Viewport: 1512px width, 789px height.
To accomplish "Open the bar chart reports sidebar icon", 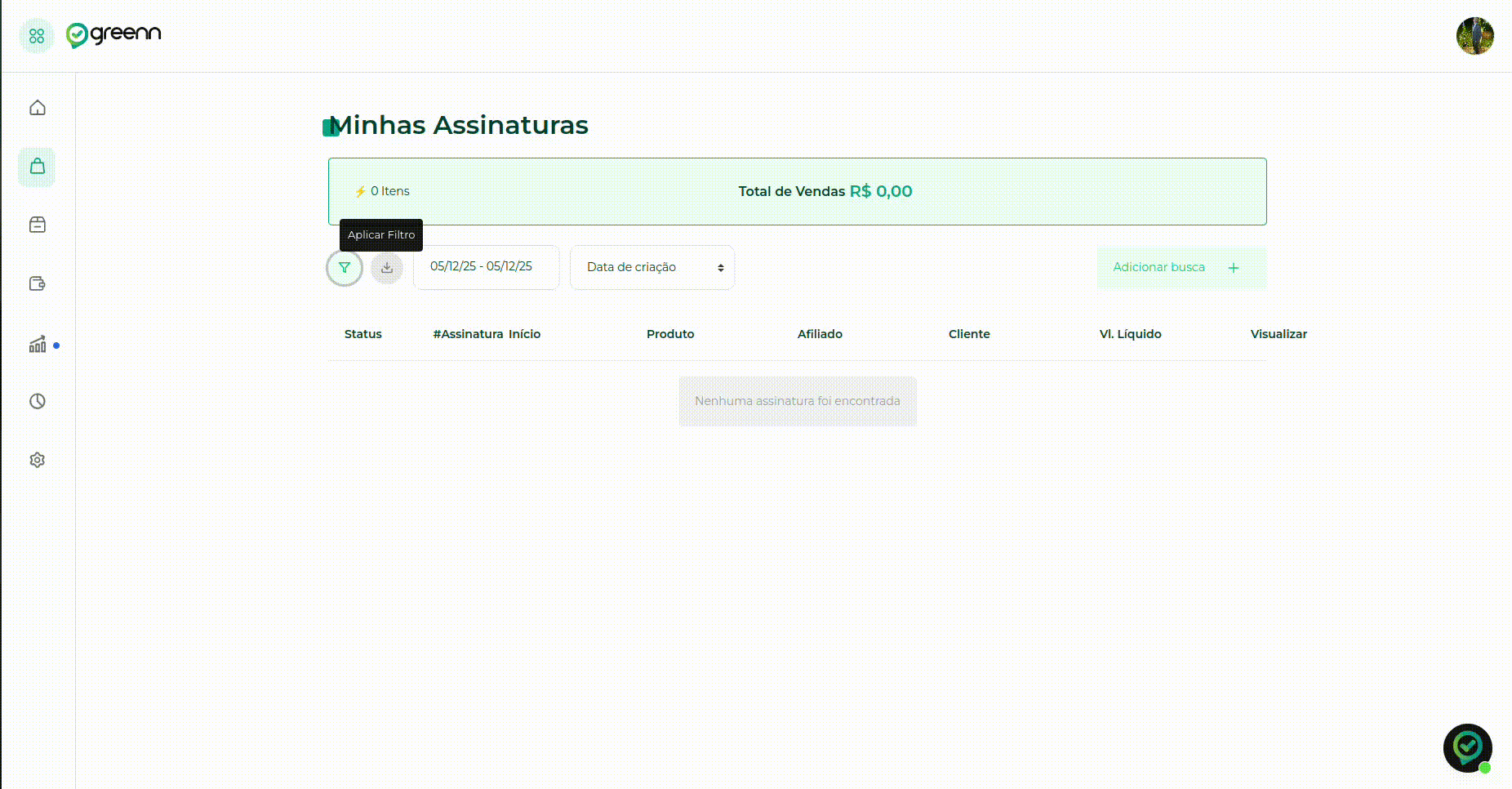I will (x=38, y=344).
